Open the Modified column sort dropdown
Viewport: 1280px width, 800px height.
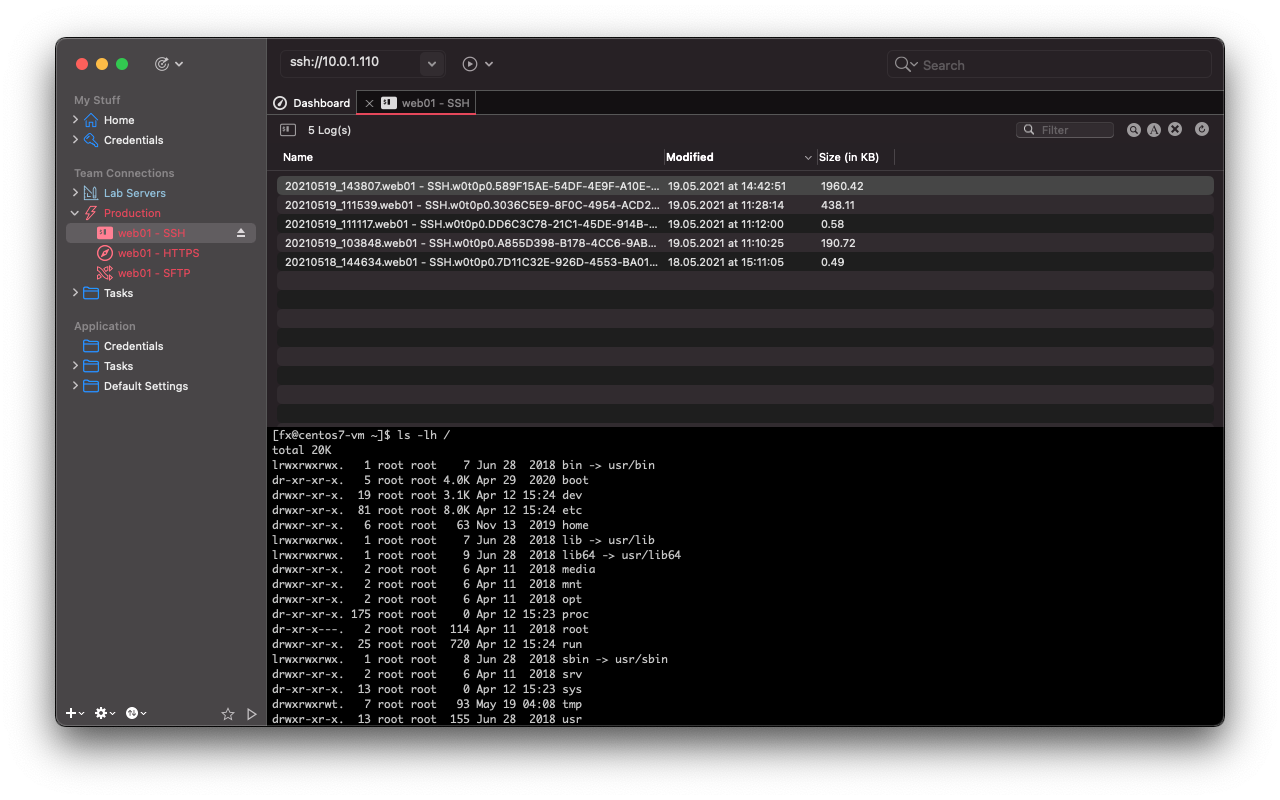tap(809, 157)
